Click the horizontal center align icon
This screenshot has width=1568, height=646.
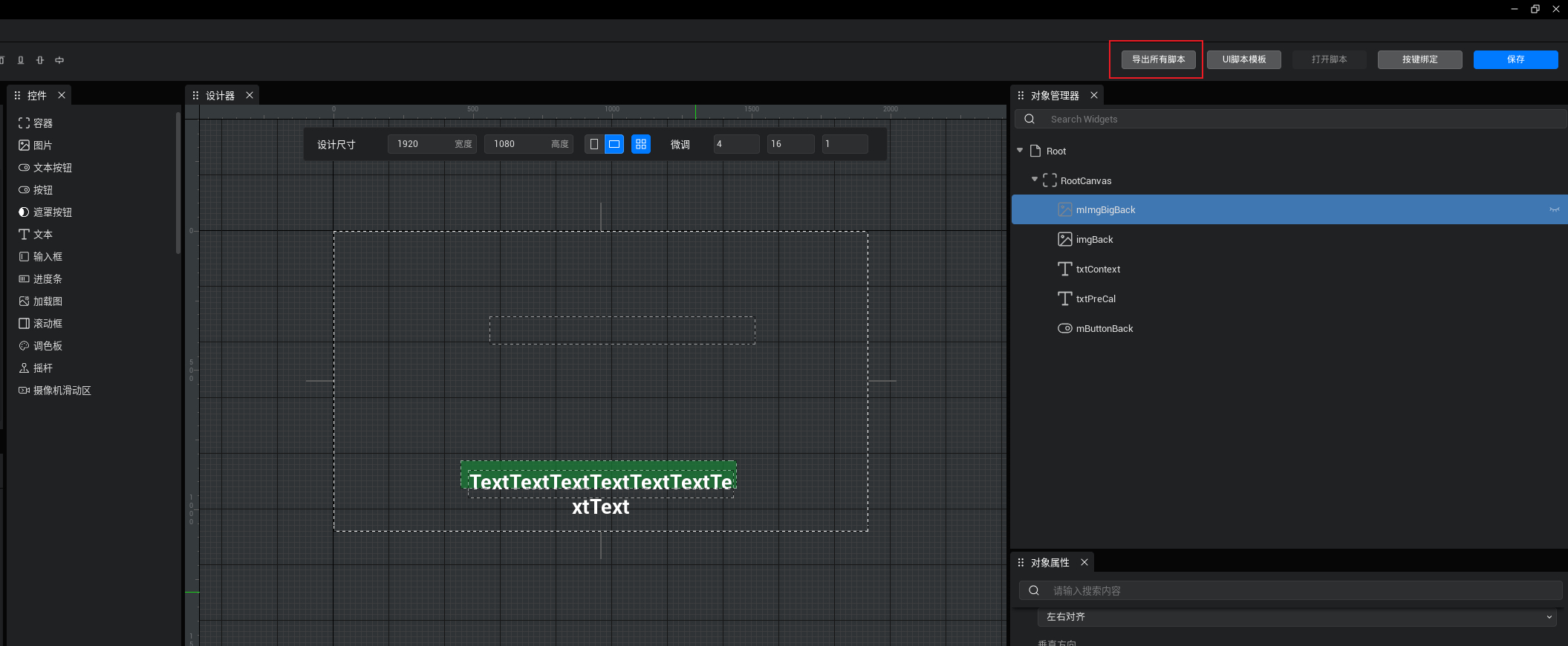pos(59,60)
